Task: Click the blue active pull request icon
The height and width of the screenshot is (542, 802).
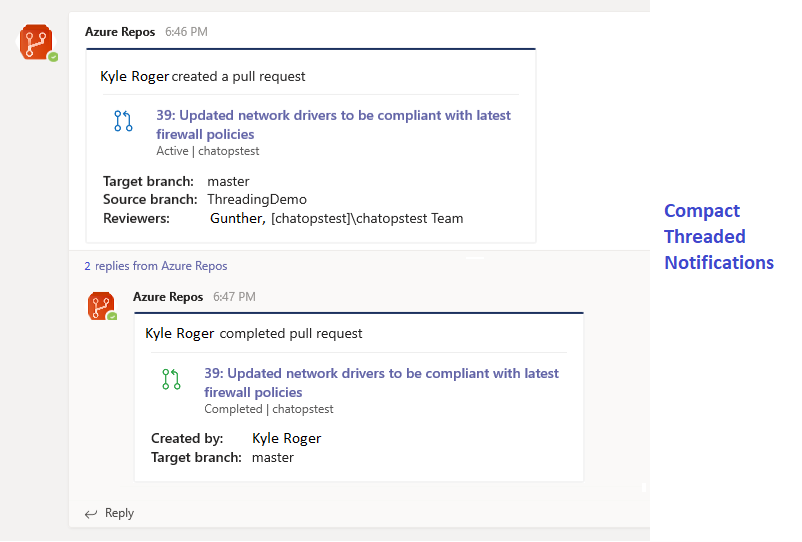Action: 123,122
